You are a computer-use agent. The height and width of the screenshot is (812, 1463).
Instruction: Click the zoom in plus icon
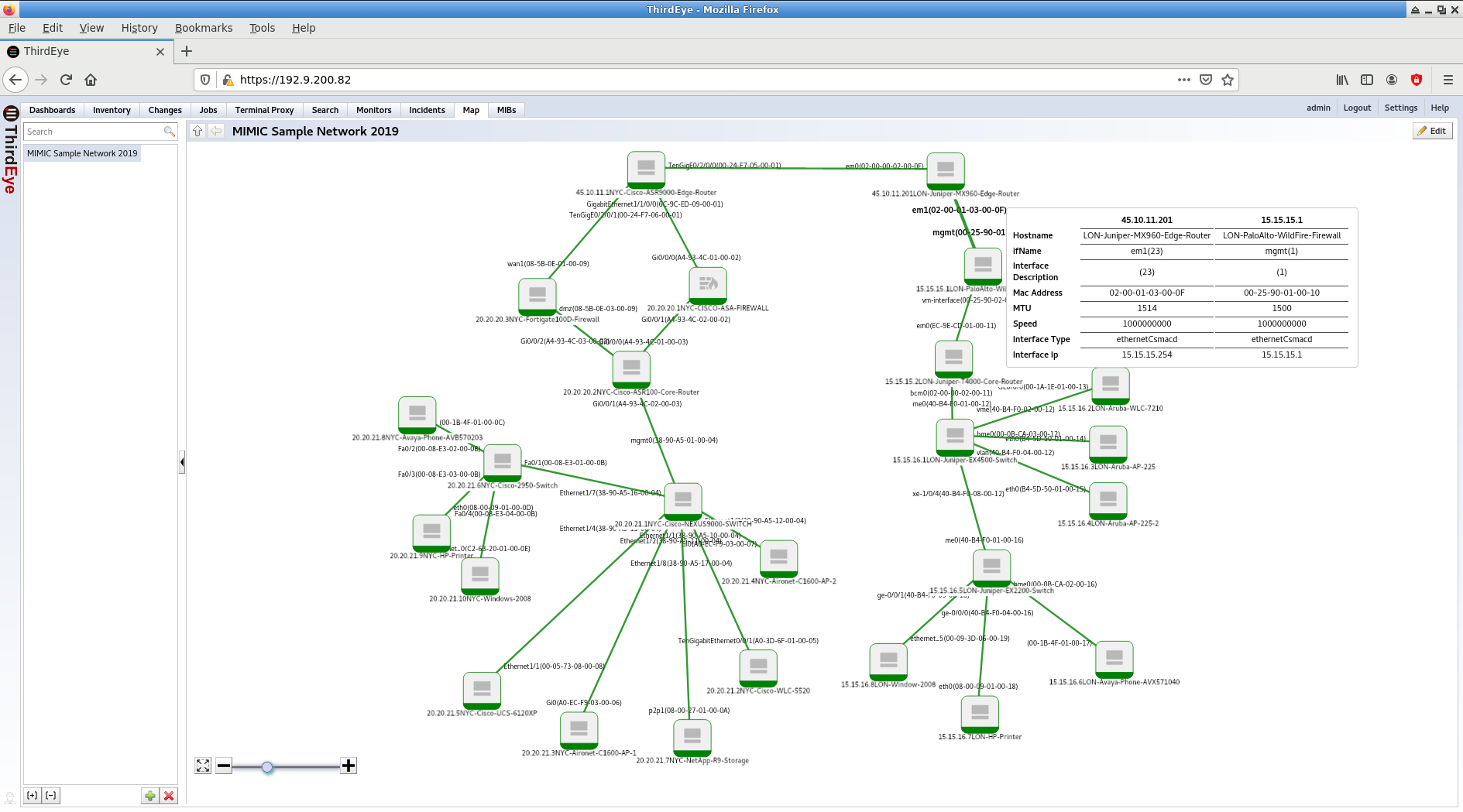point(349,766)
